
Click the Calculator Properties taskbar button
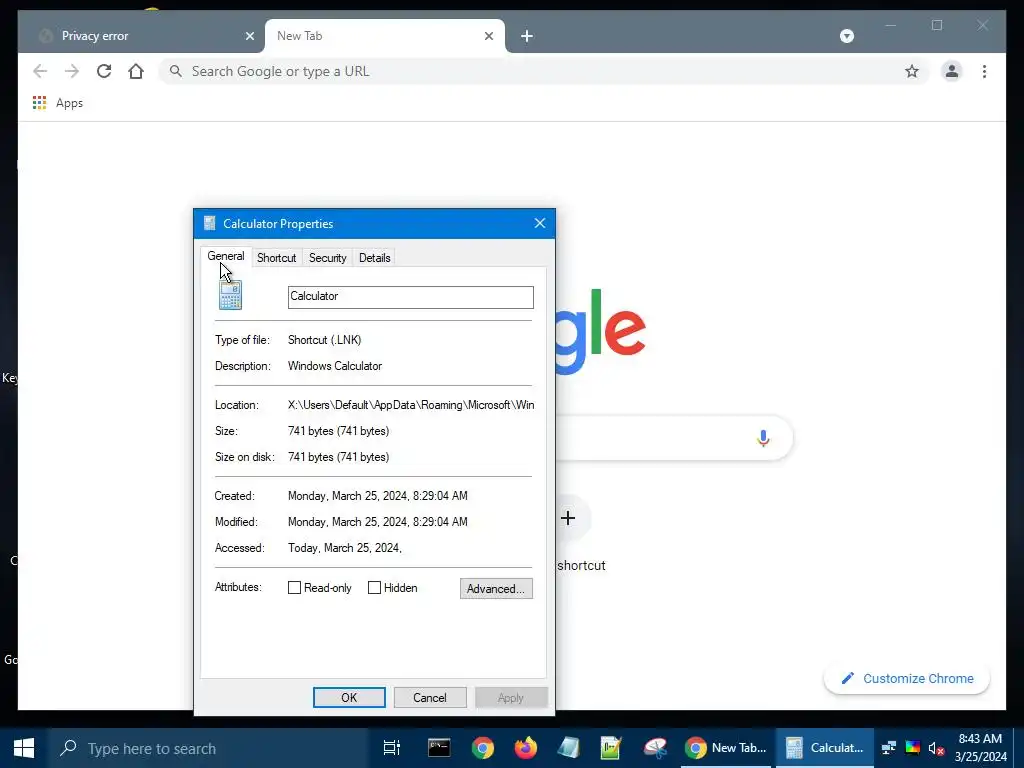[x=825, y=748]
